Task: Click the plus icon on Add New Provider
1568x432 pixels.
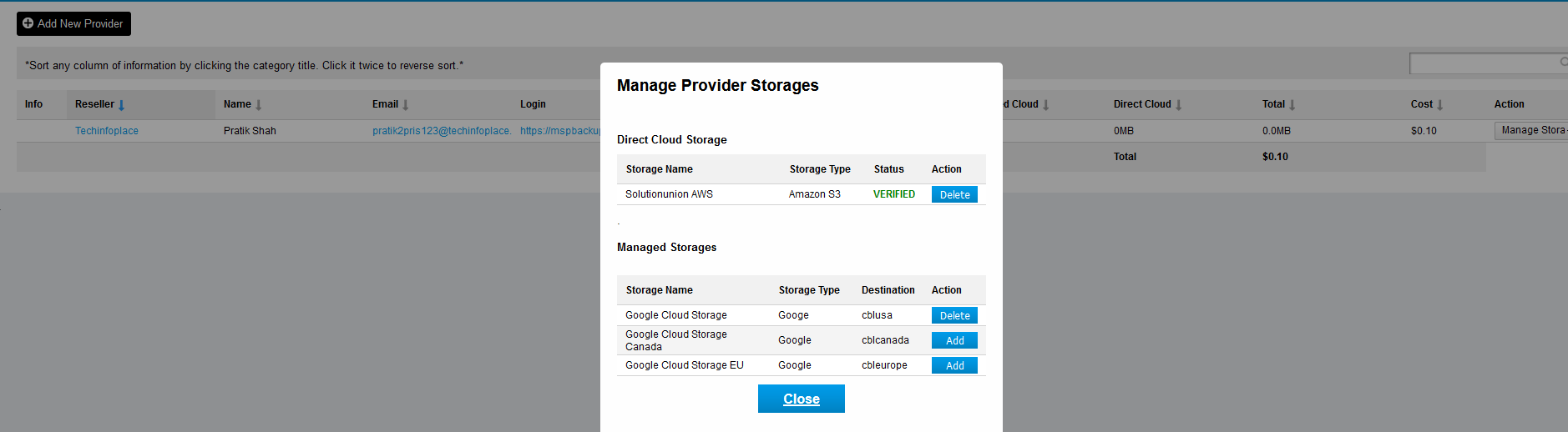Action: [x=28, y=23]
